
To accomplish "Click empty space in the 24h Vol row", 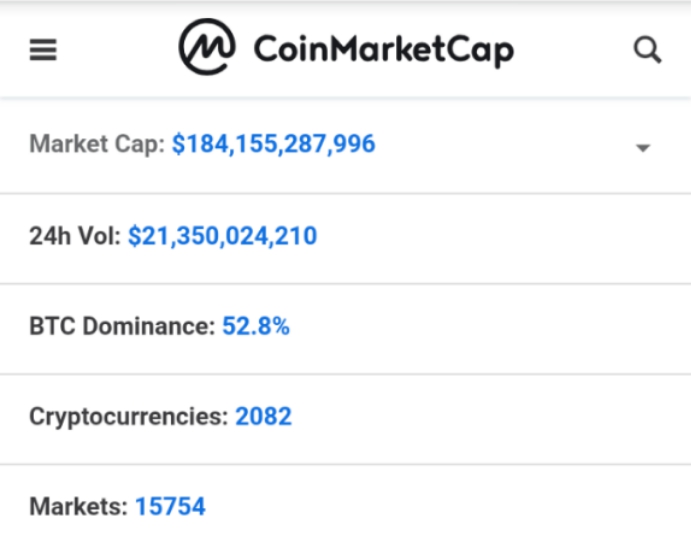I will [500, 237].
